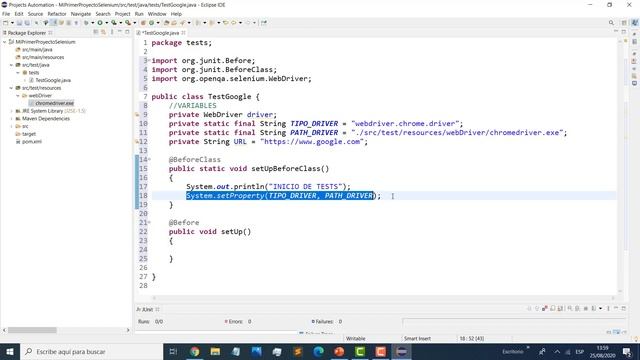Open the Debug button dropdown arrow
The width and height of the screenshot is (640, 360).
pos(93,23)
